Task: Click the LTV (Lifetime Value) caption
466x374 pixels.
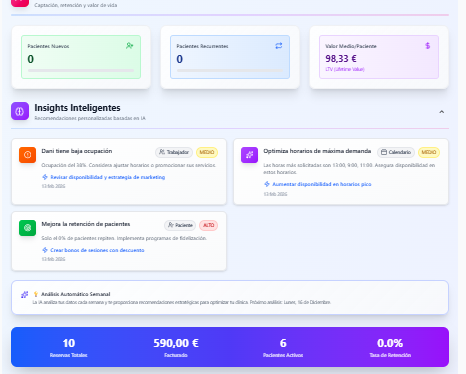Action: pyautogui.click(x=345, y=69)
